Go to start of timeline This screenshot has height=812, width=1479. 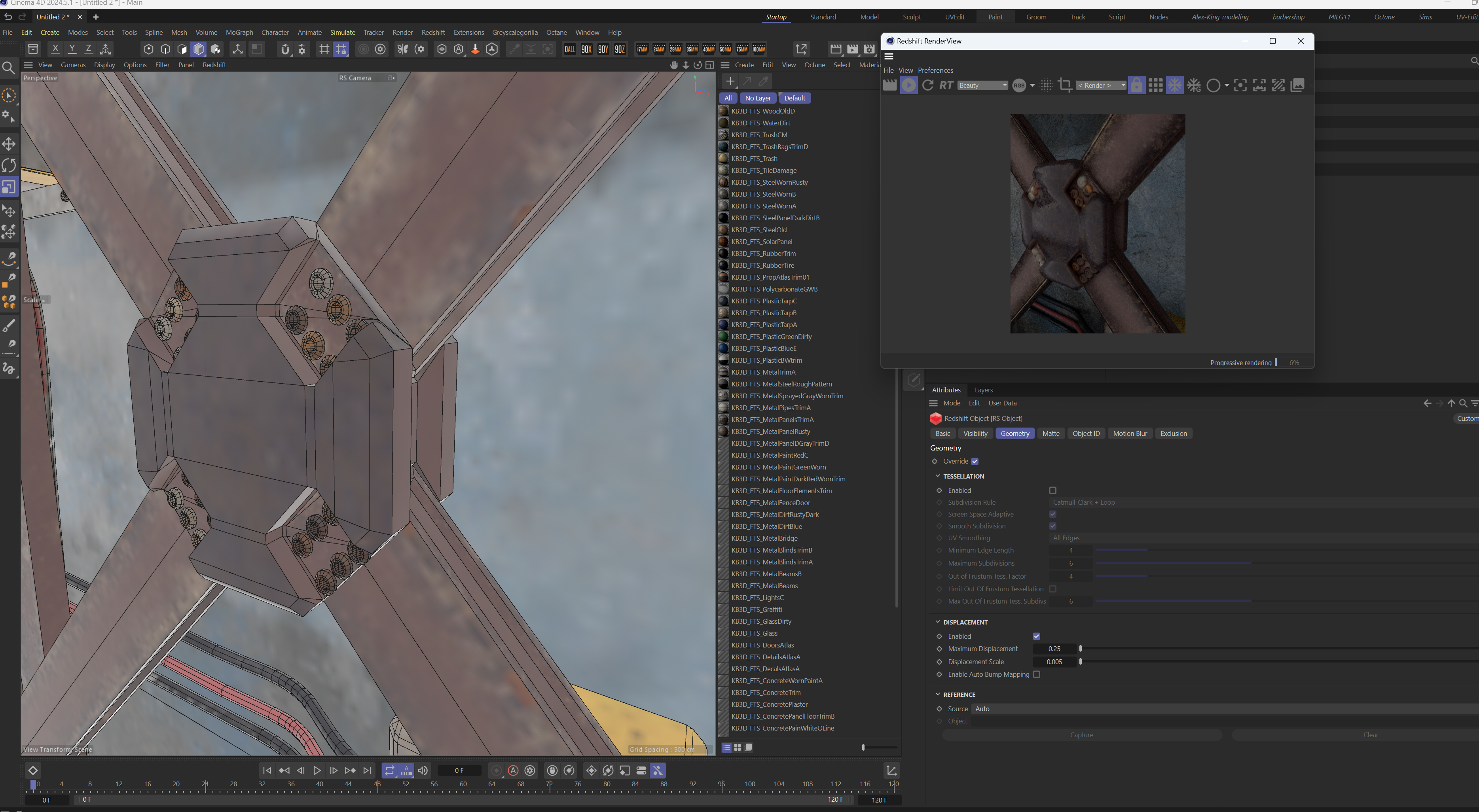pyautogui.click(x=267, y=771)
